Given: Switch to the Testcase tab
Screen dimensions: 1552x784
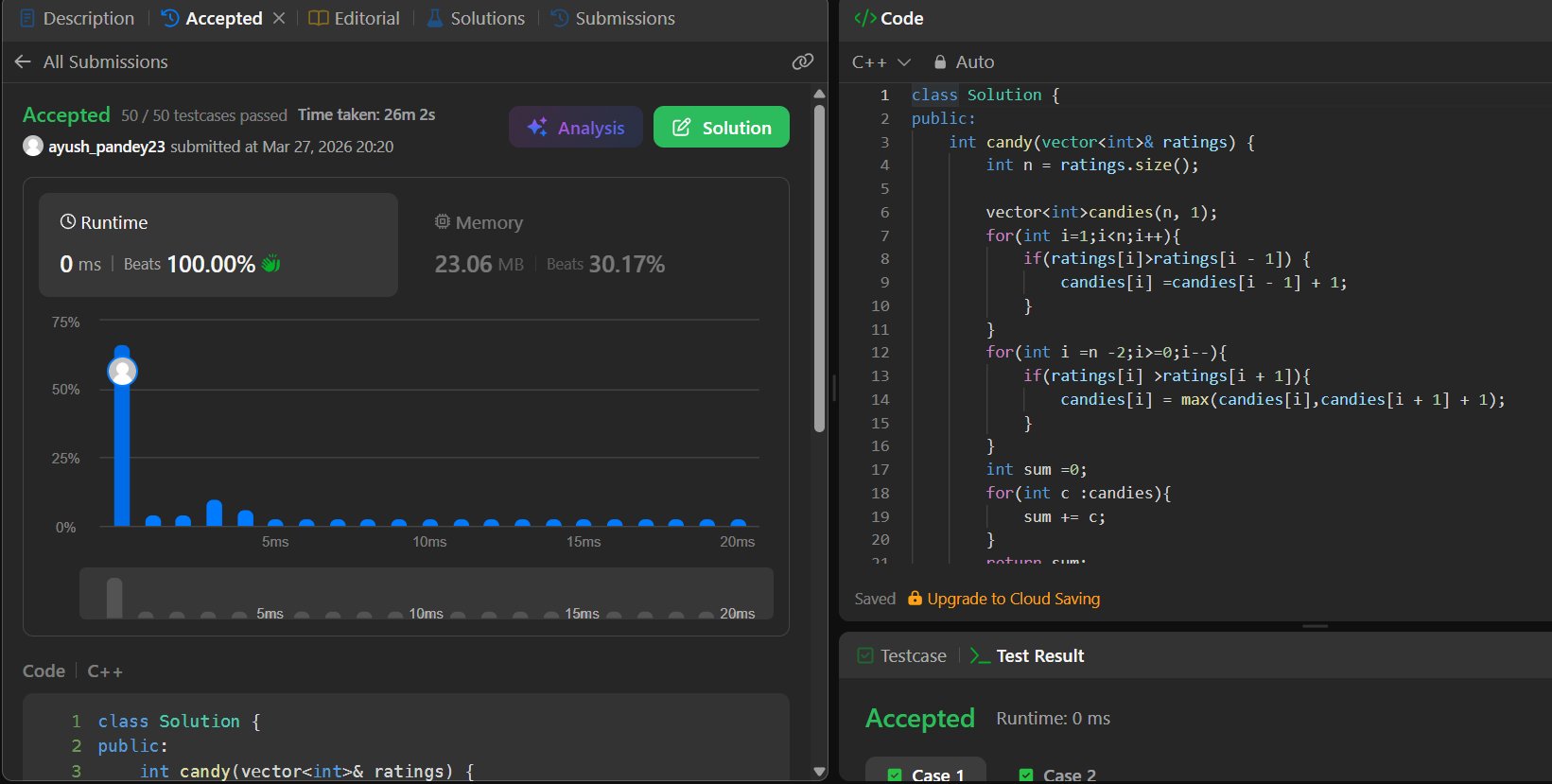Looking at the screenshot, I should (x=901, y=655).
